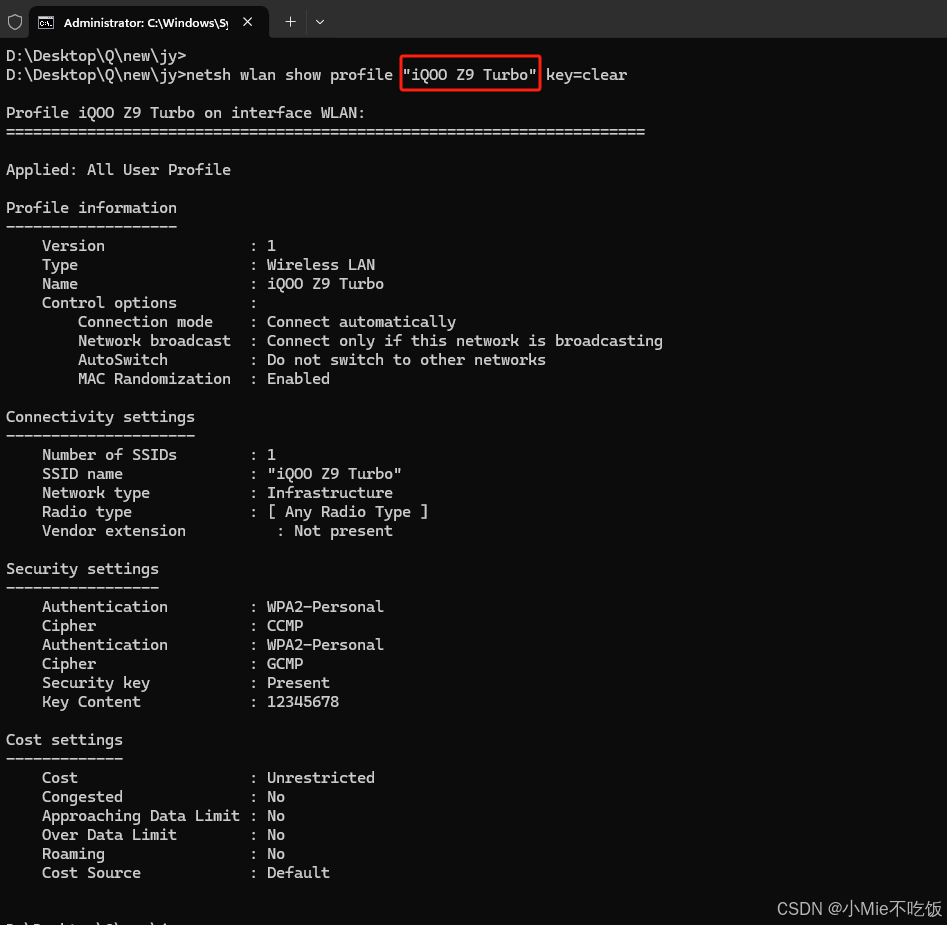Select the highlighted "iQOO Z9 Turbo" profile name
Viewport: 947px width, 925px height.
[470, 74]
